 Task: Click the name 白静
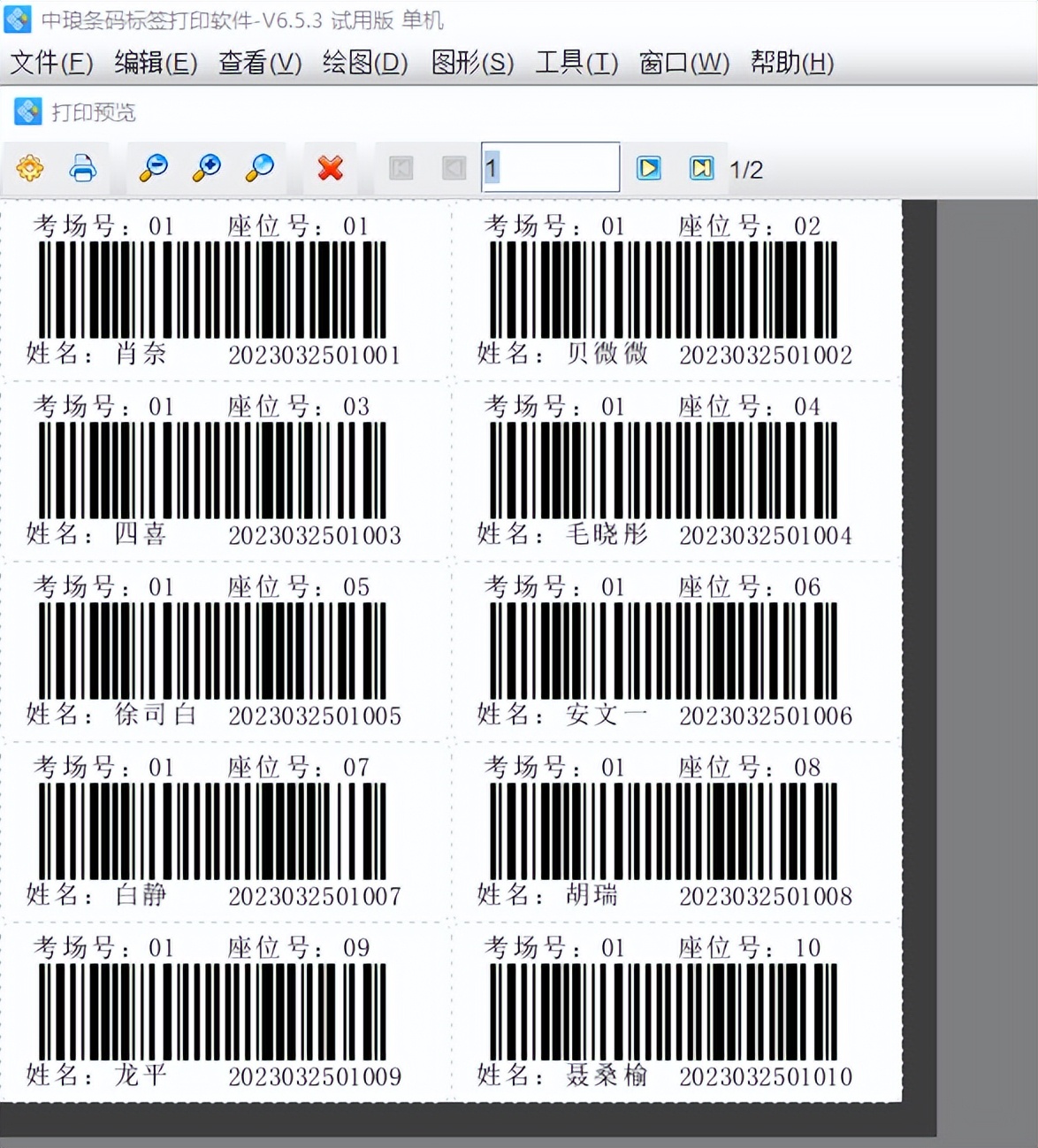(141, 895)
